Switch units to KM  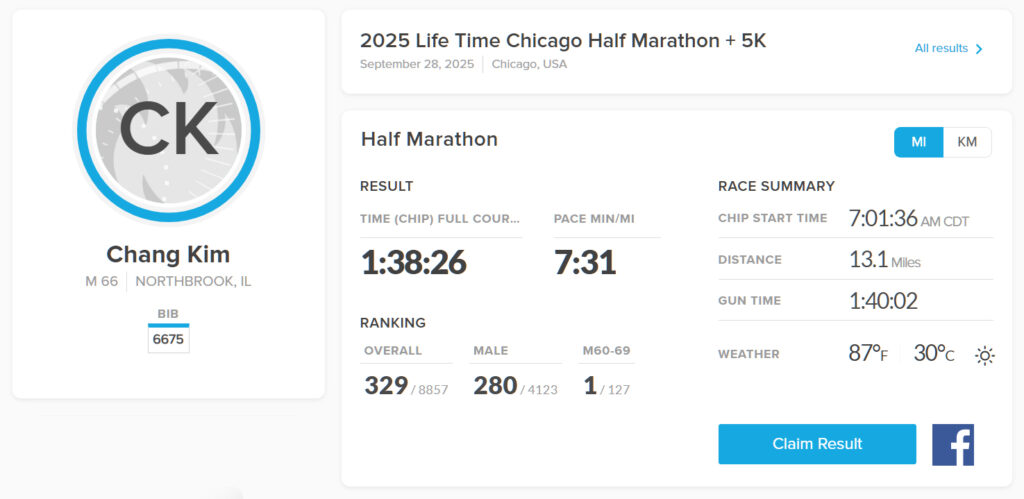pyautogui.click(x=967, y=142)
